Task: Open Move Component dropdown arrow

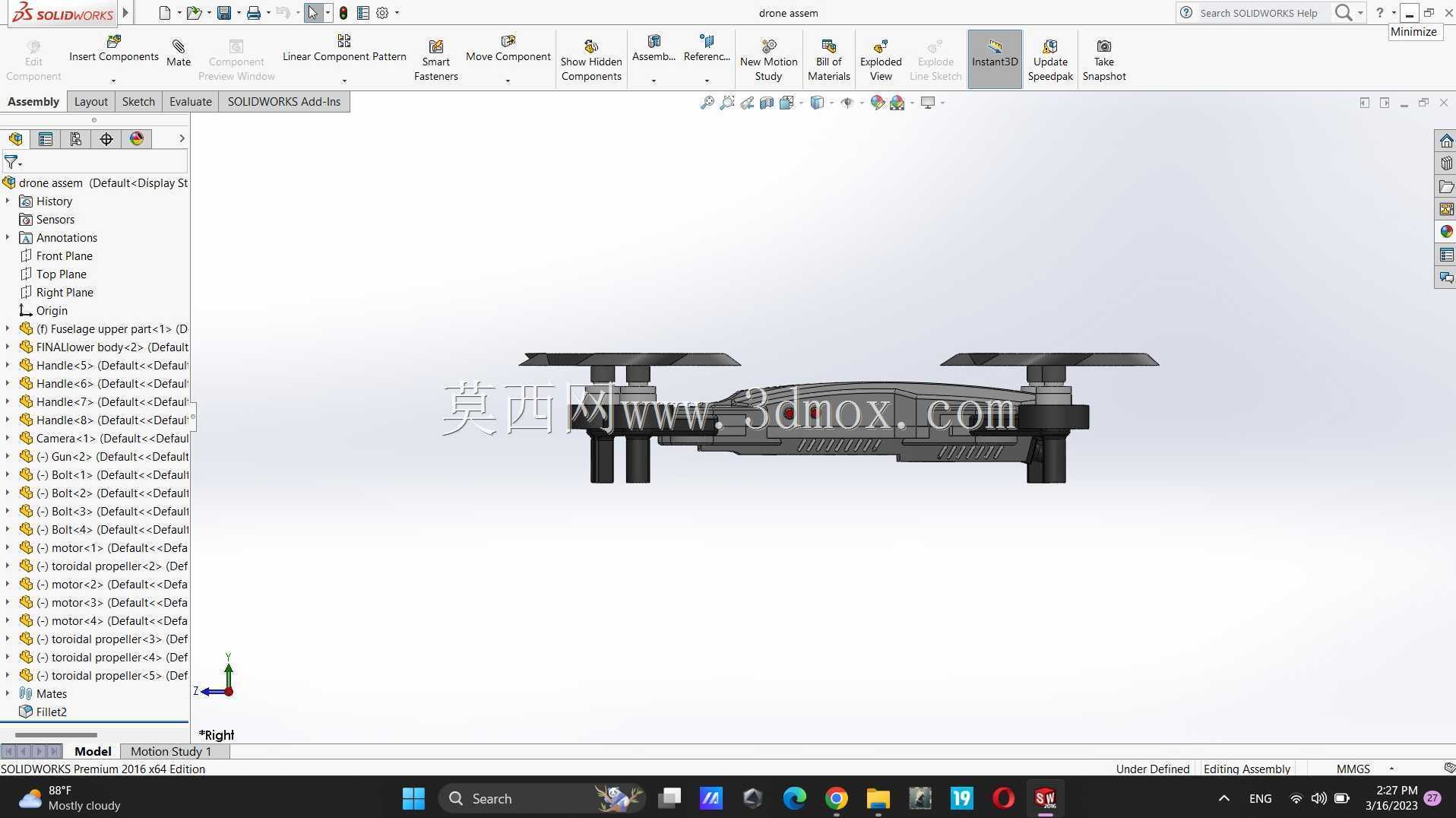Action: click(x=508, y=81)
